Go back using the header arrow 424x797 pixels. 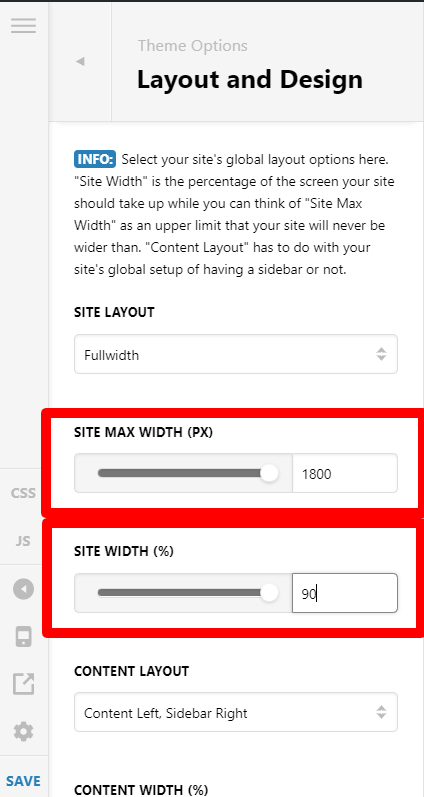(80, 62)
